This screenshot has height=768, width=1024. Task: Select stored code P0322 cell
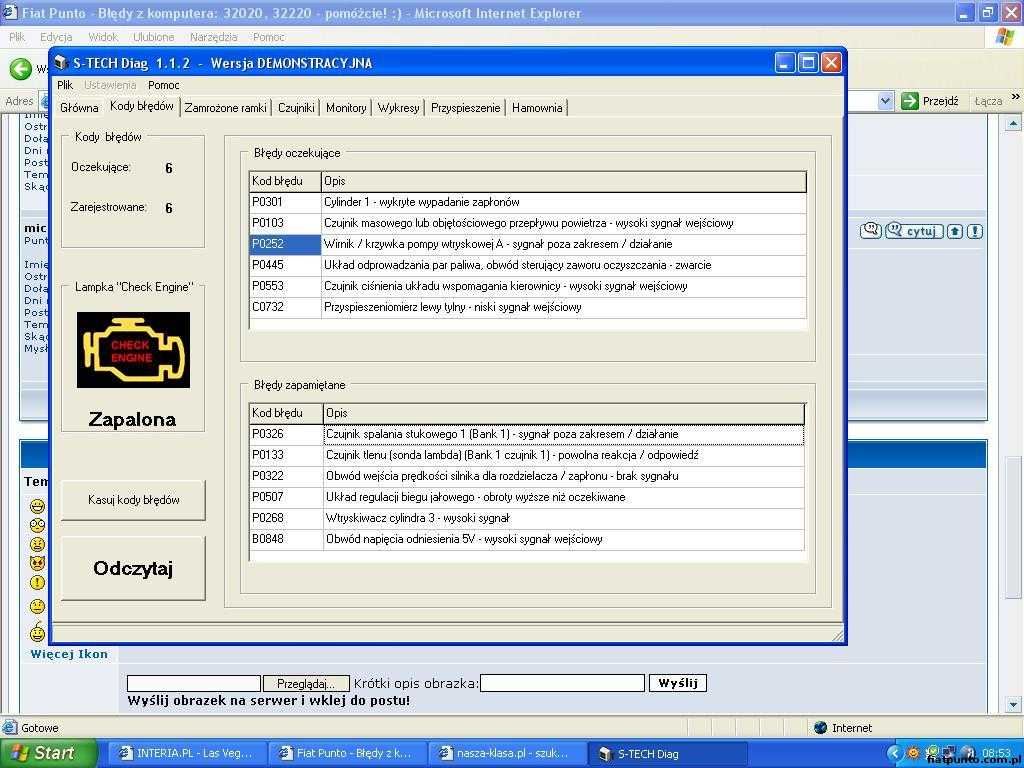pos(286,475)
